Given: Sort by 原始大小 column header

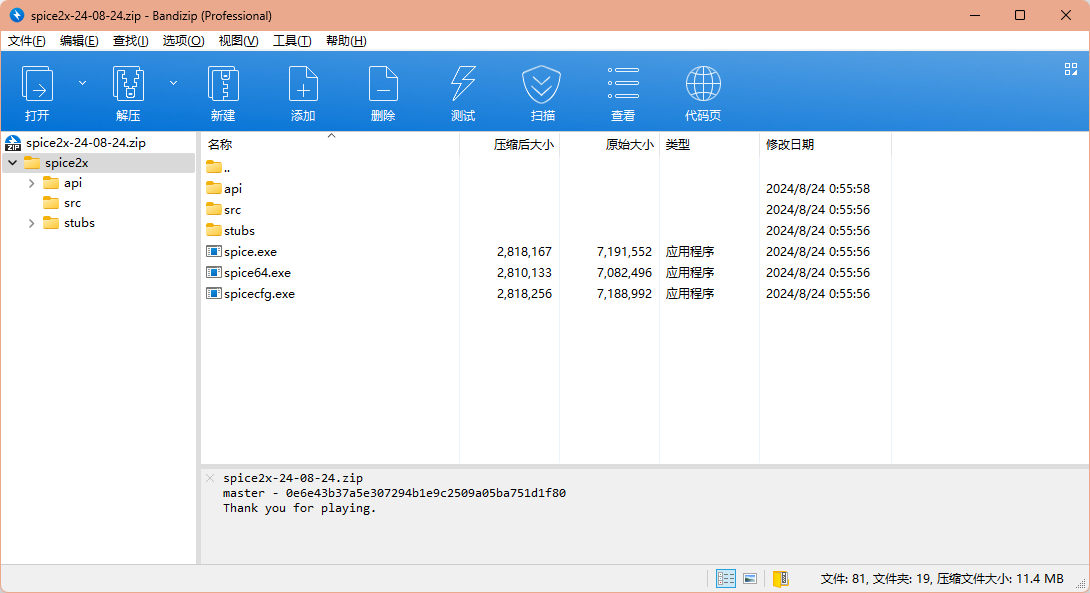Looking at the screenshot, I should (x=629, y=145).
